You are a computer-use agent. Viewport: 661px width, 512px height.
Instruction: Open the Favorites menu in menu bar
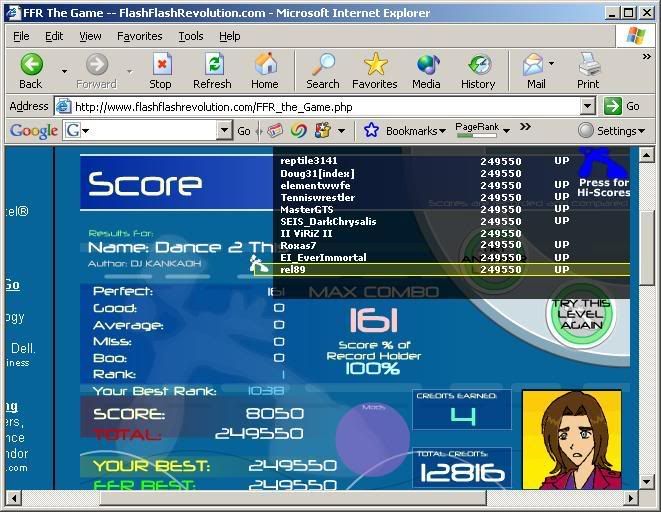(139, 36)
